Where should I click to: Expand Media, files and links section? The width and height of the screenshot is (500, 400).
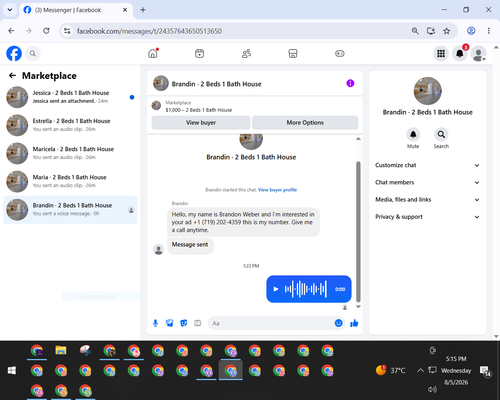point(427,200)
